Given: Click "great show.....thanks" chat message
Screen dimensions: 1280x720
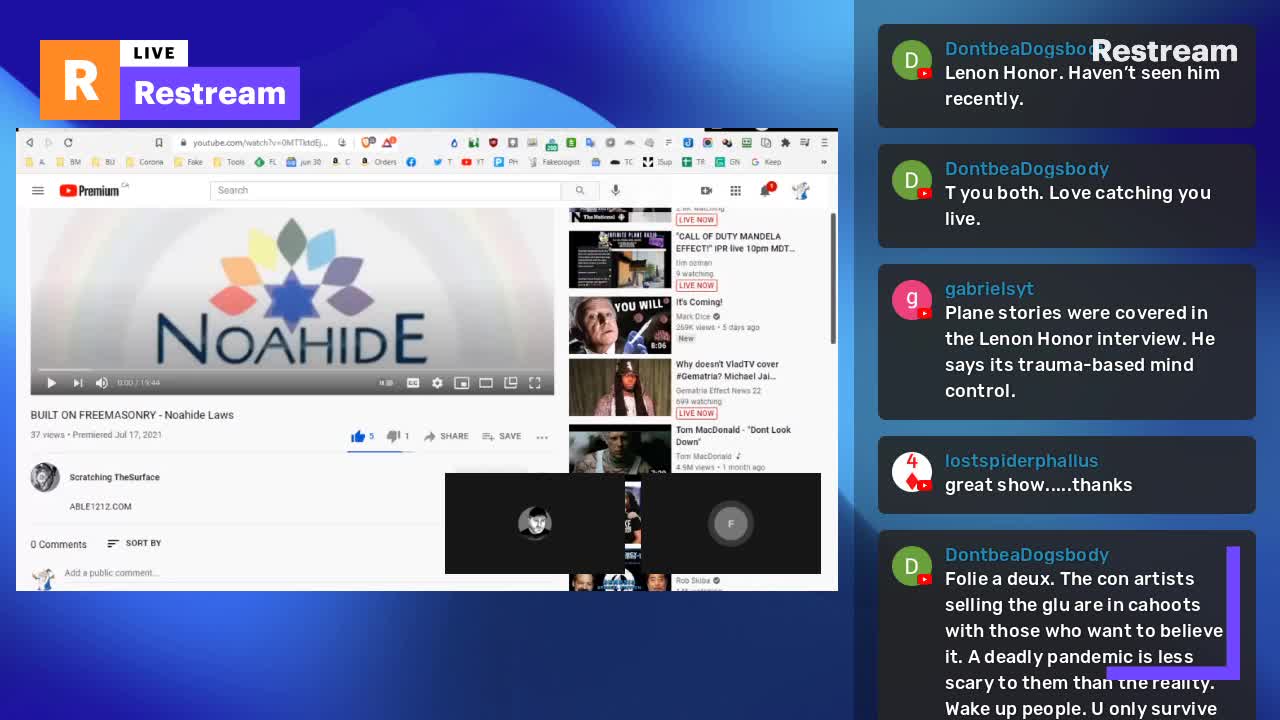Looking at the screenshot, I should point(1038,485).
